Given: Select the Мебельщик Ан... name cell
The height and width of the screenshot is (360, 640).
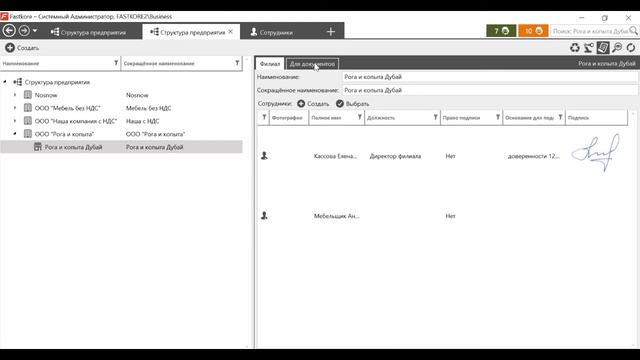Looking at the screenshot, I should tap(337, 216).
